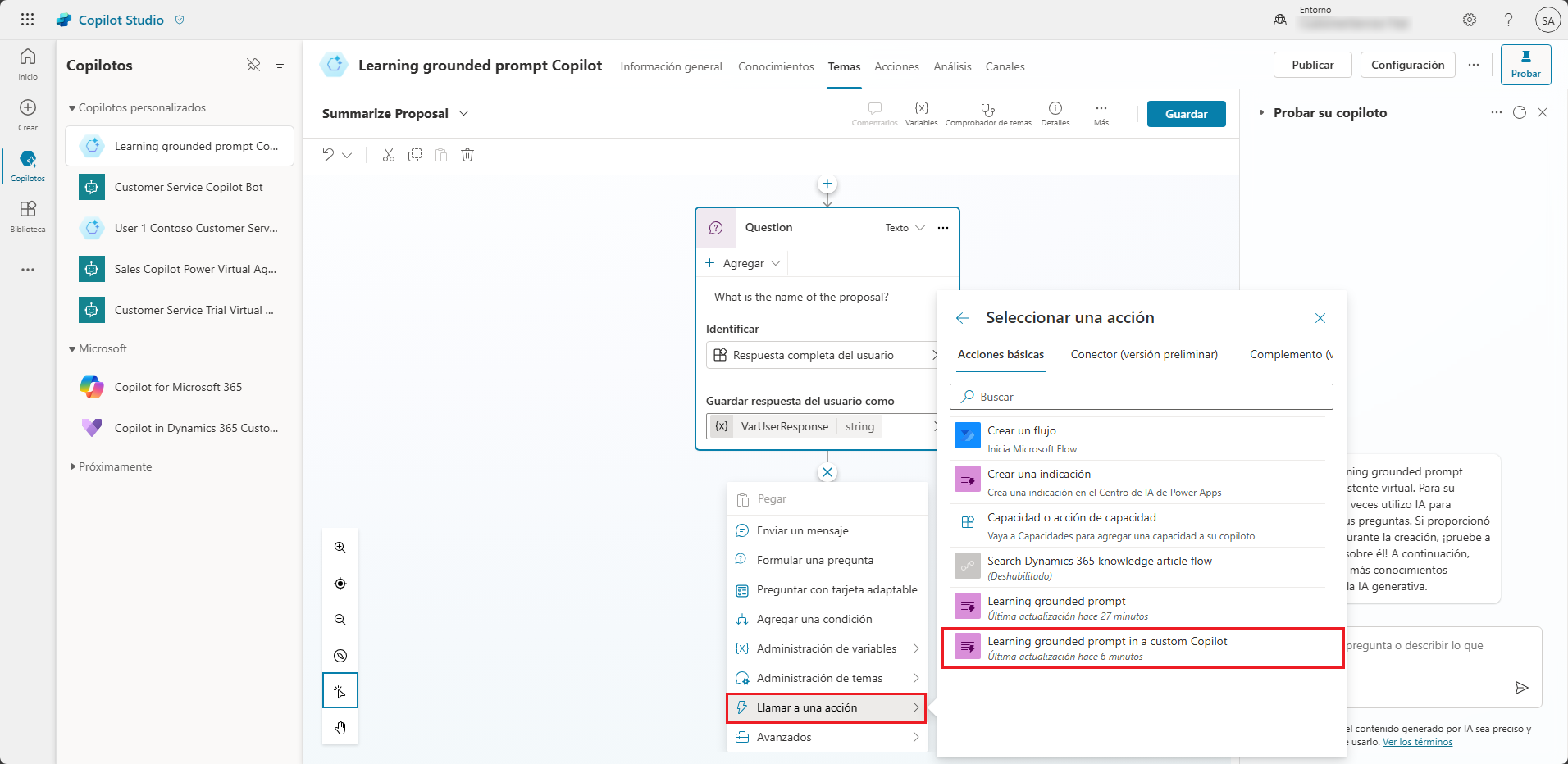
Task: Open the left rail more options ellipsis
Action: [28, 270]
